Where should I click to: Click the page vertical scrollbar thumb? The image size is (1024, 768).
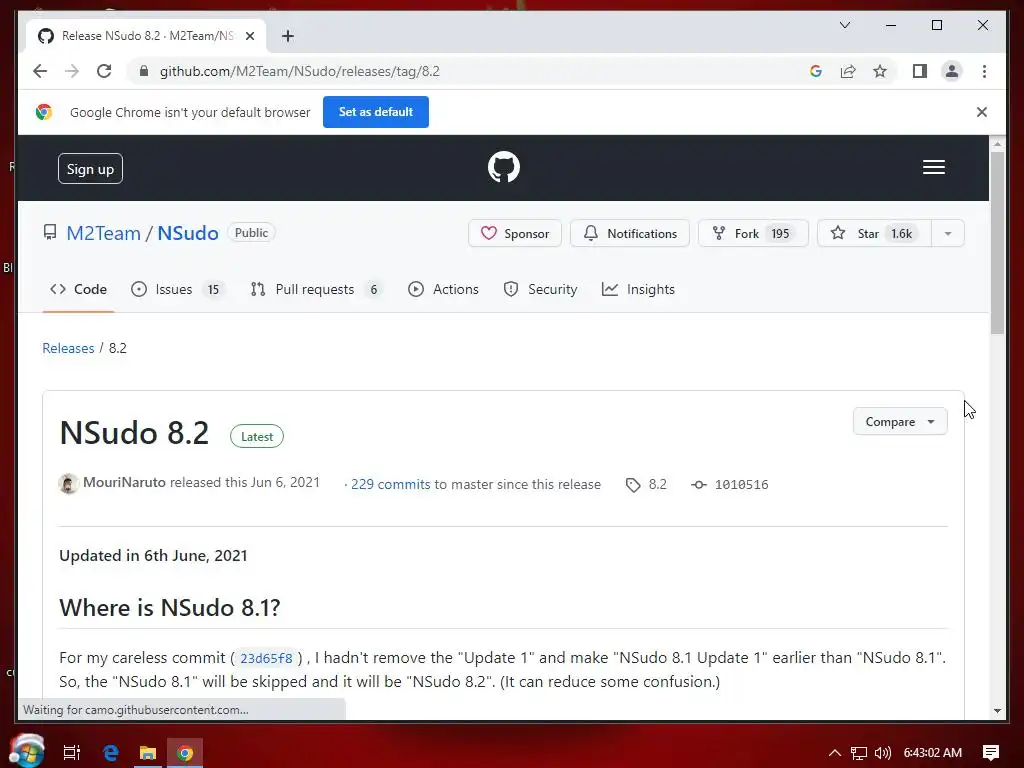(997, 242)
